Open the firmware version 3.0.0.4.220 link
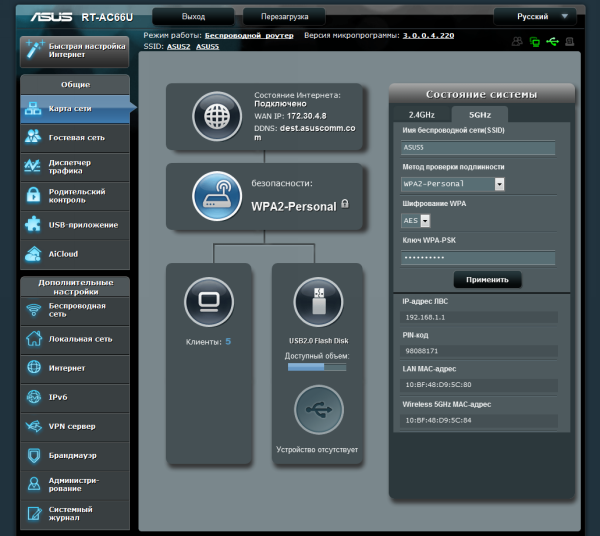The width and height of the screenshot is (600, 536). 428,36
